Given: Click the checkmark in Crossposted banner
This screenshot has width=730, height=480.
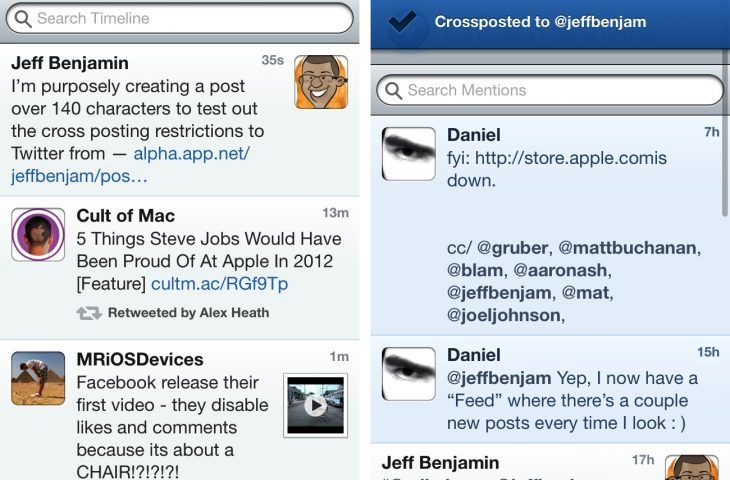Looking at the screenshot, I should 403,21.
